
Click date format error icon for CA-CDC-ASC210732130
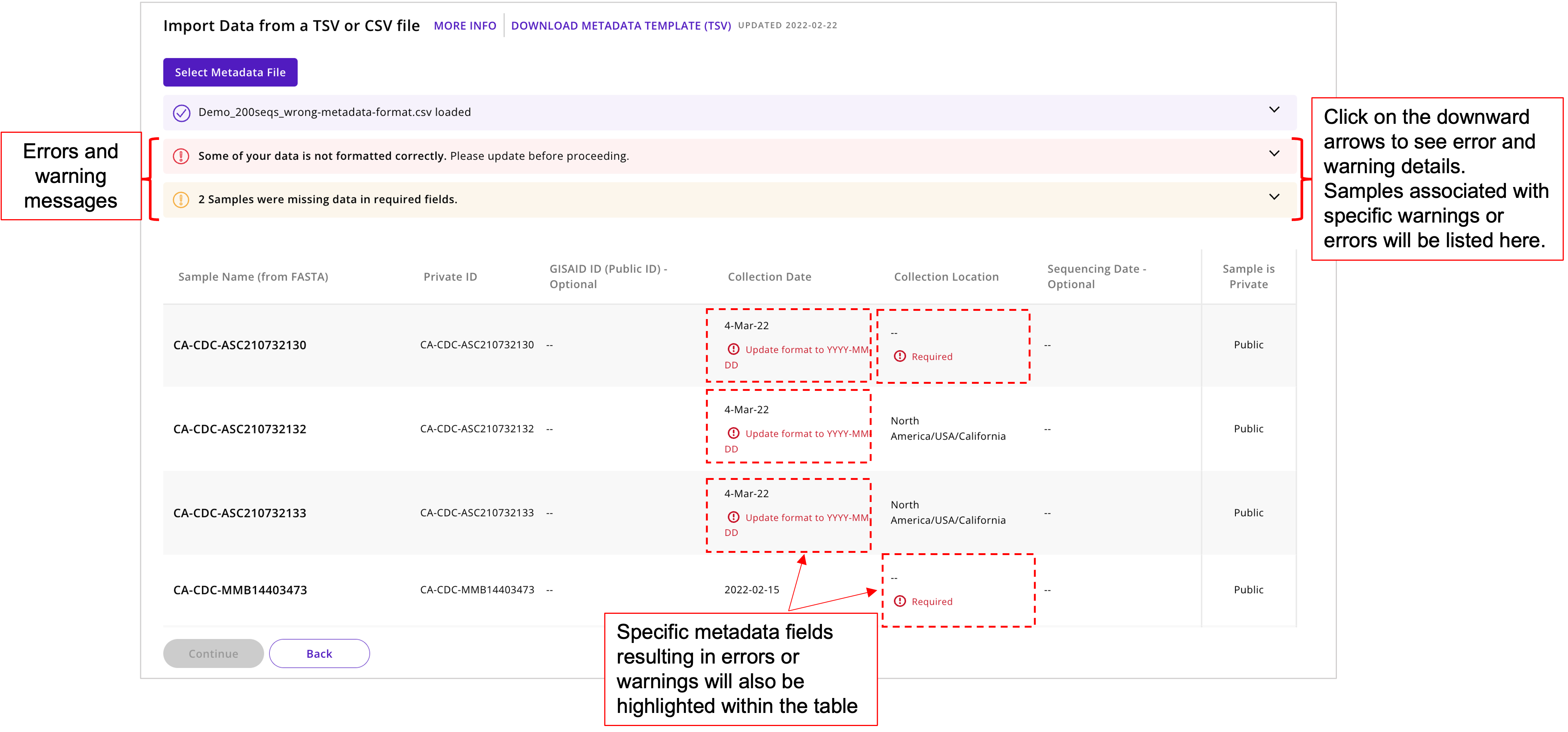click(733, 349)
